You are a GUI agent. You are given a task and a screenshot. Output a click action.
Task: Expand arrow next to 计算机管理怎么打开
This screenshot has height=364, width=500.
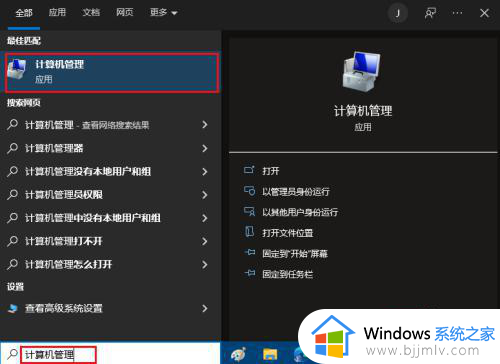(205, 264)
